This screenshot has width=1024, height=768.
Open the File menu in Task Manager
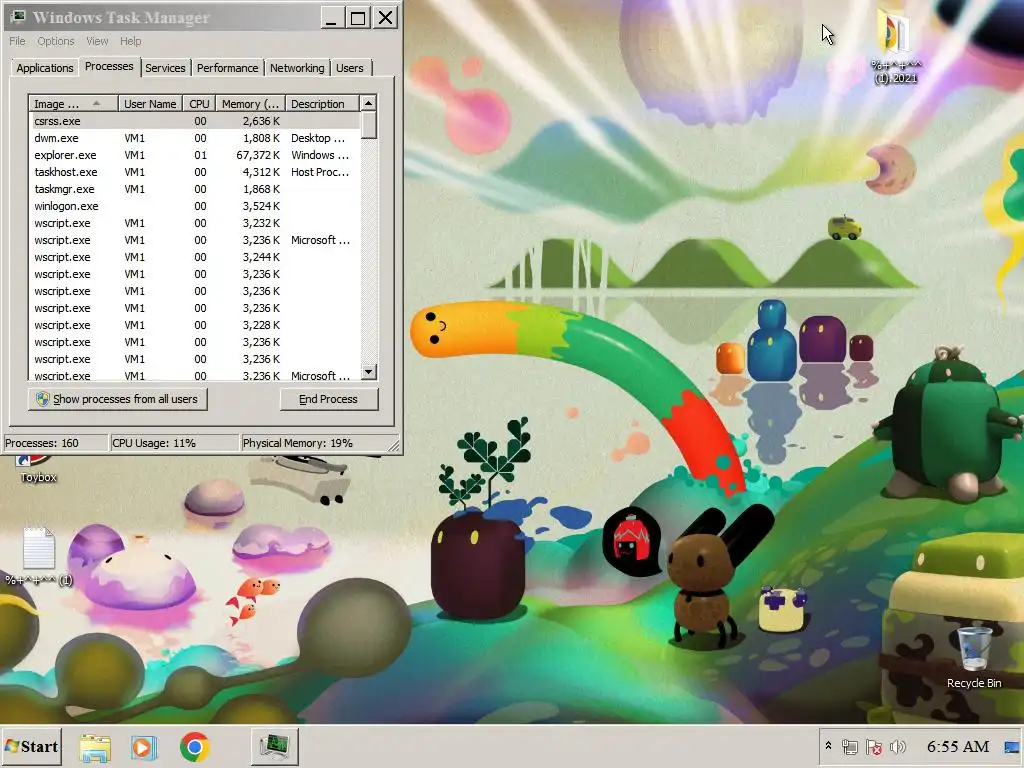click(x=17, y=41)
